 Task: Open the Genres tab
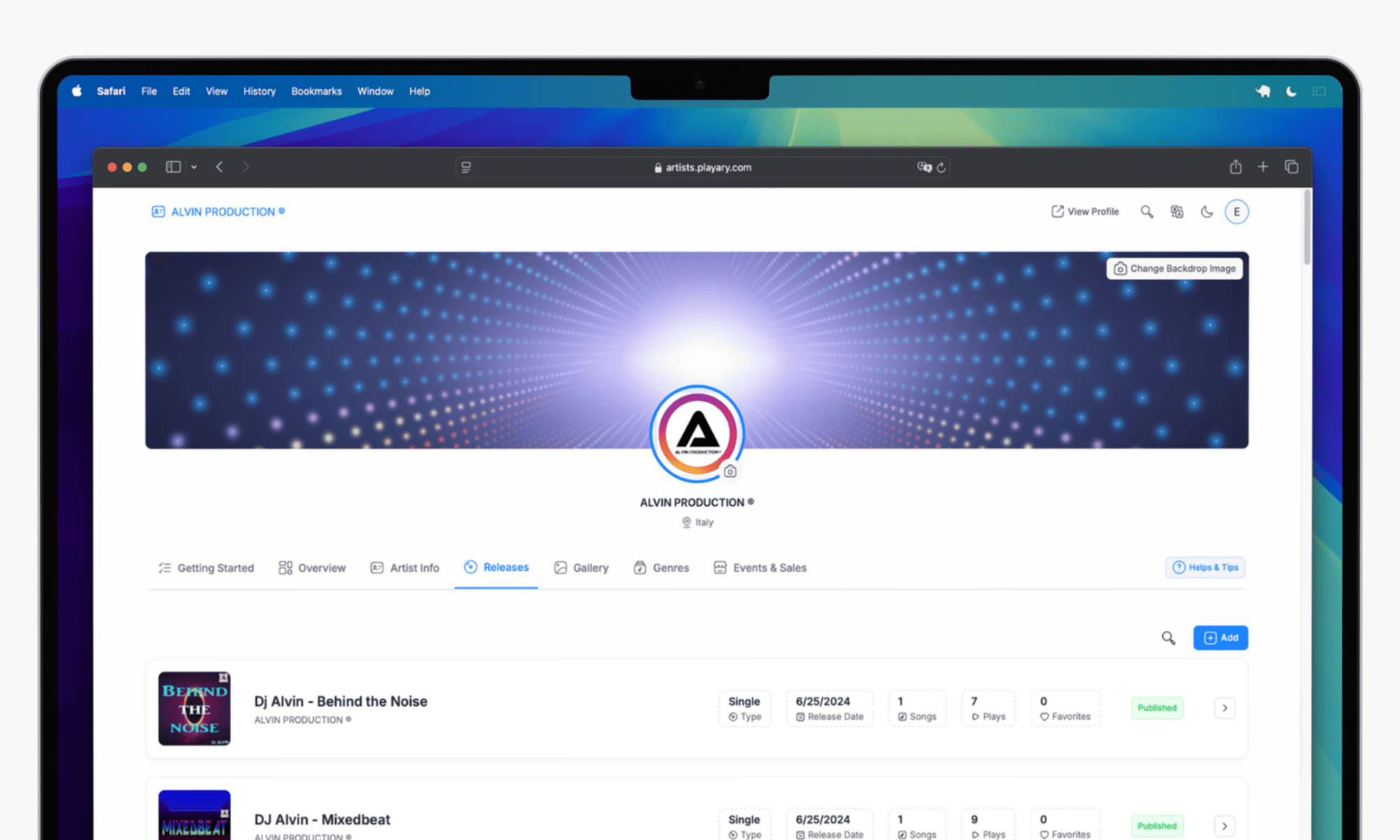(x=661, y=568)
